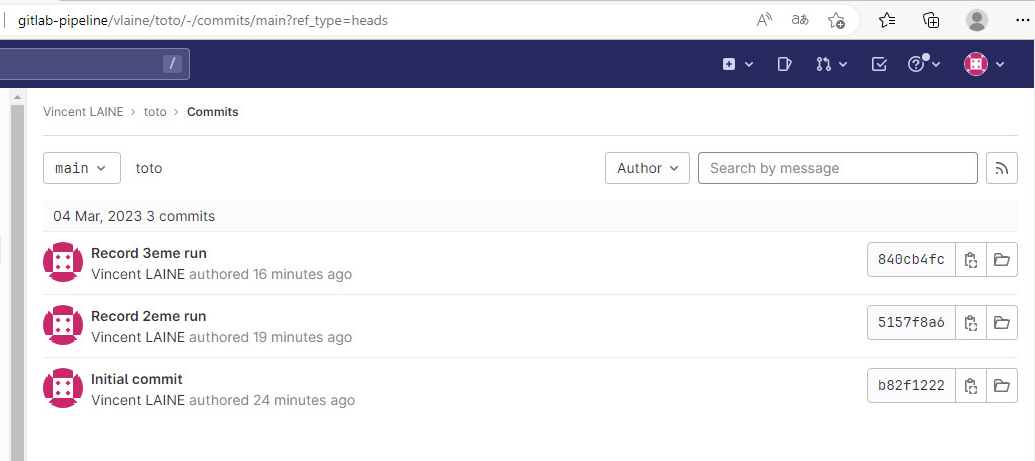Expand the help menu chevron
Screen dimensions: 1035x461
(935, 64)
